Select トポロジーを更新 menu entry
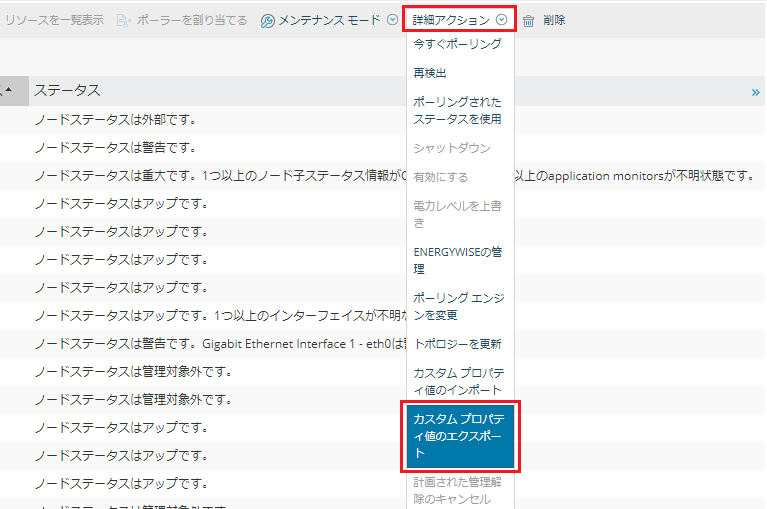The height and width of the screenshot is (509, 767). point(460,344)
